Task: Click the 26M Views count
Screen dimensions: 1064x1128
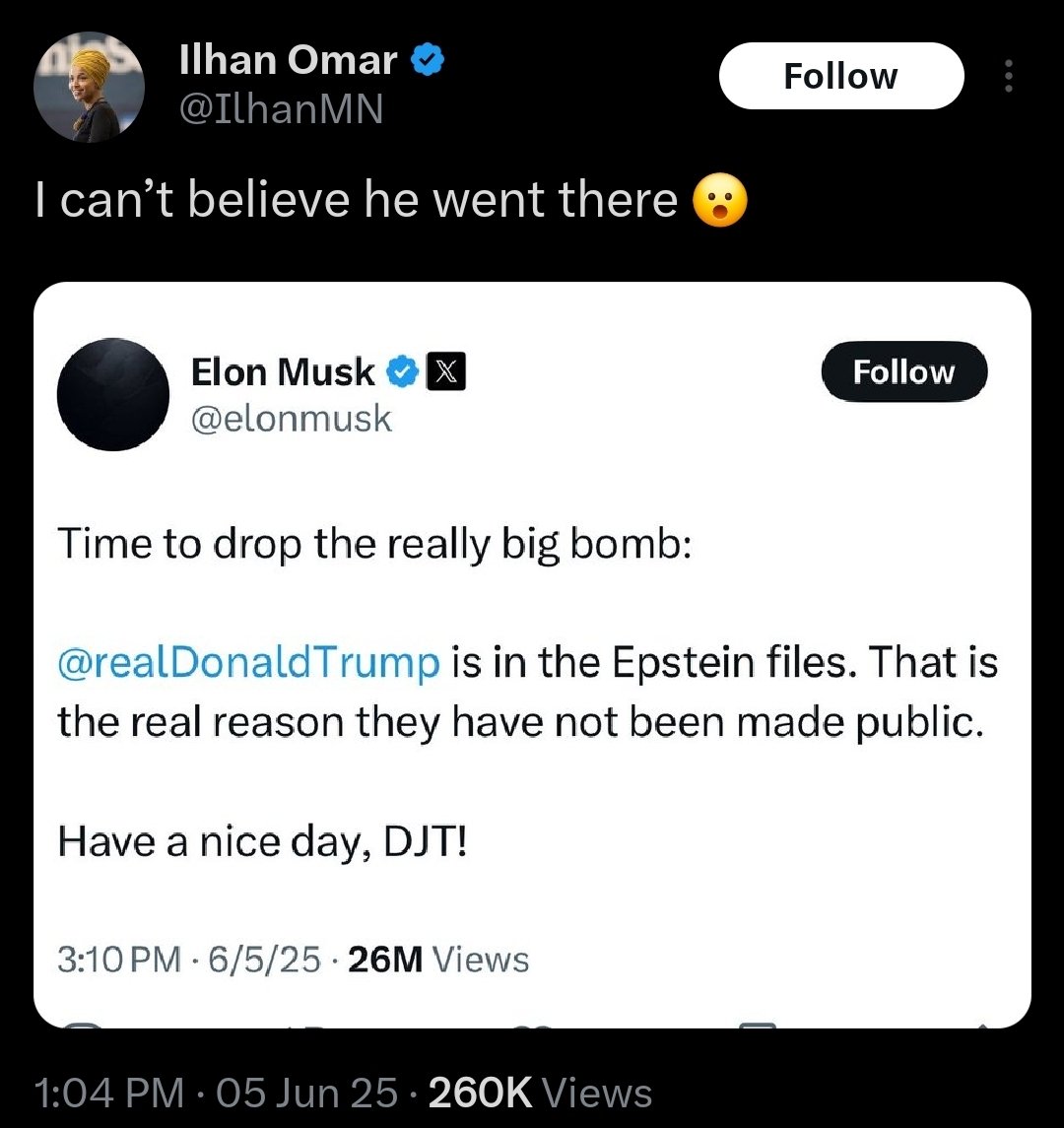Action: [438, 959]
